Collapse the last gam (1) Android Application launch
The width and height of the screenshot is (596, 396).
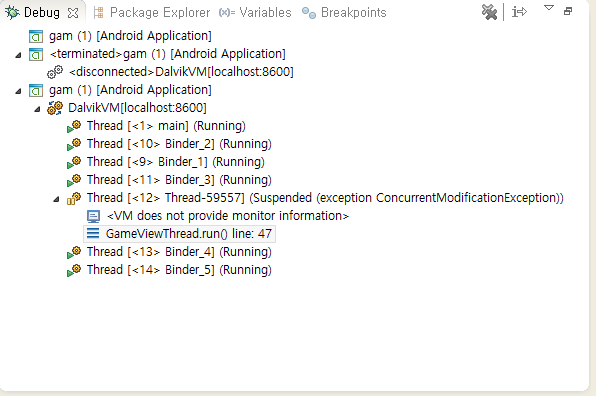[x=18, y=91]
